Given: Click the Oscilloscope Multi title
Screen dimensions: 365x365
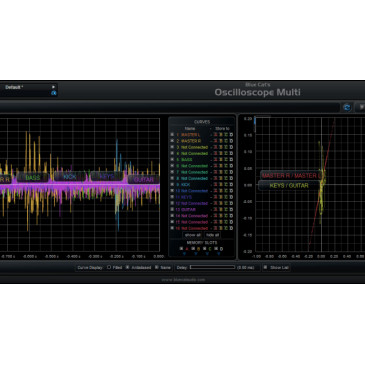Looking at the screenshot, I should 257,92.
